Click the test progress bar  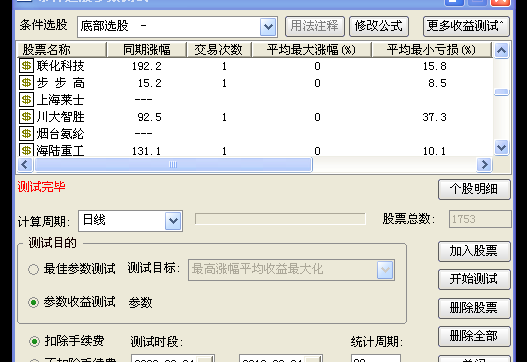[280, 219]
